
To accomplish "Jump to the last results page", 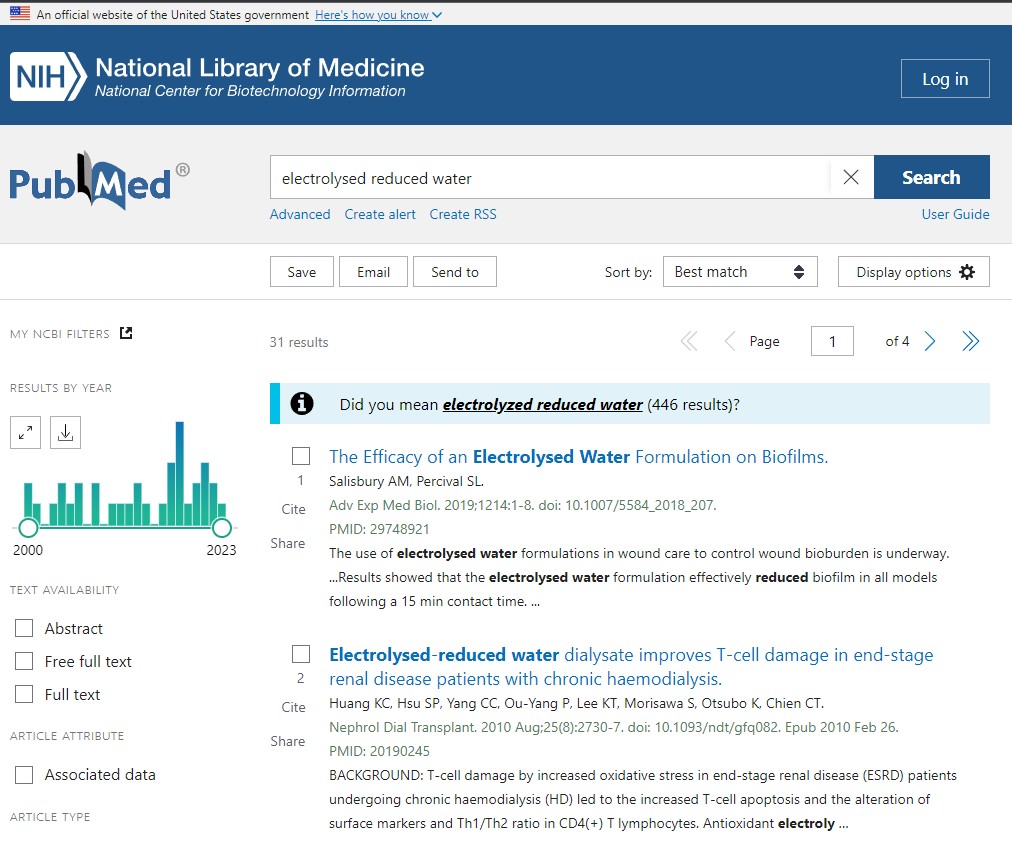I will coord(970,341).
